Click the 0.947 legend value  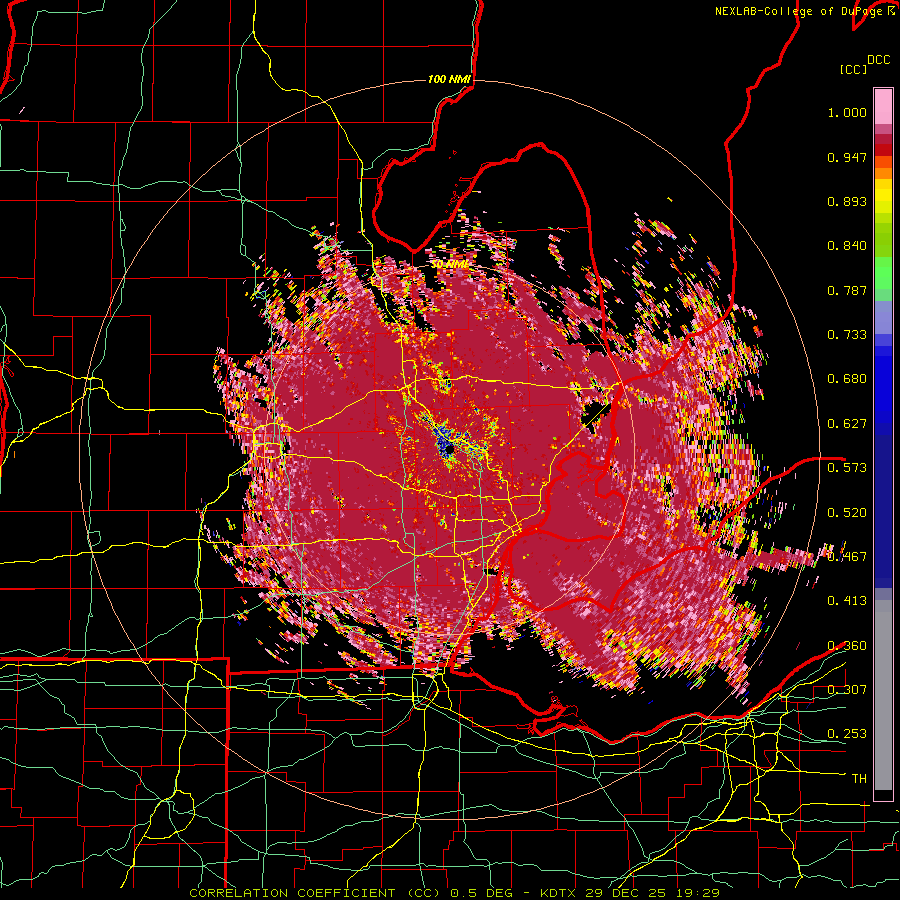coord(847,157)
